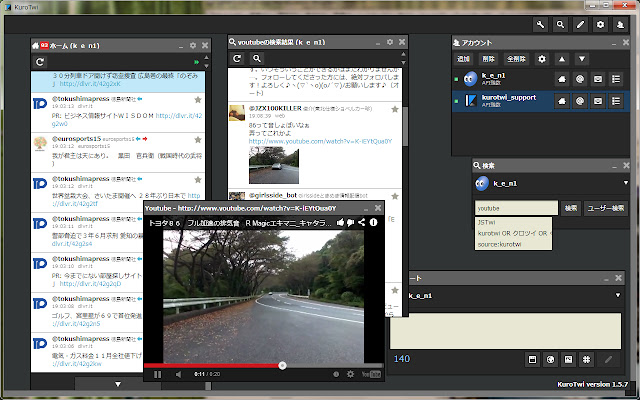
Task: Click the pencil compose icon in top toolbar
Action: click(x=581, y=24)
